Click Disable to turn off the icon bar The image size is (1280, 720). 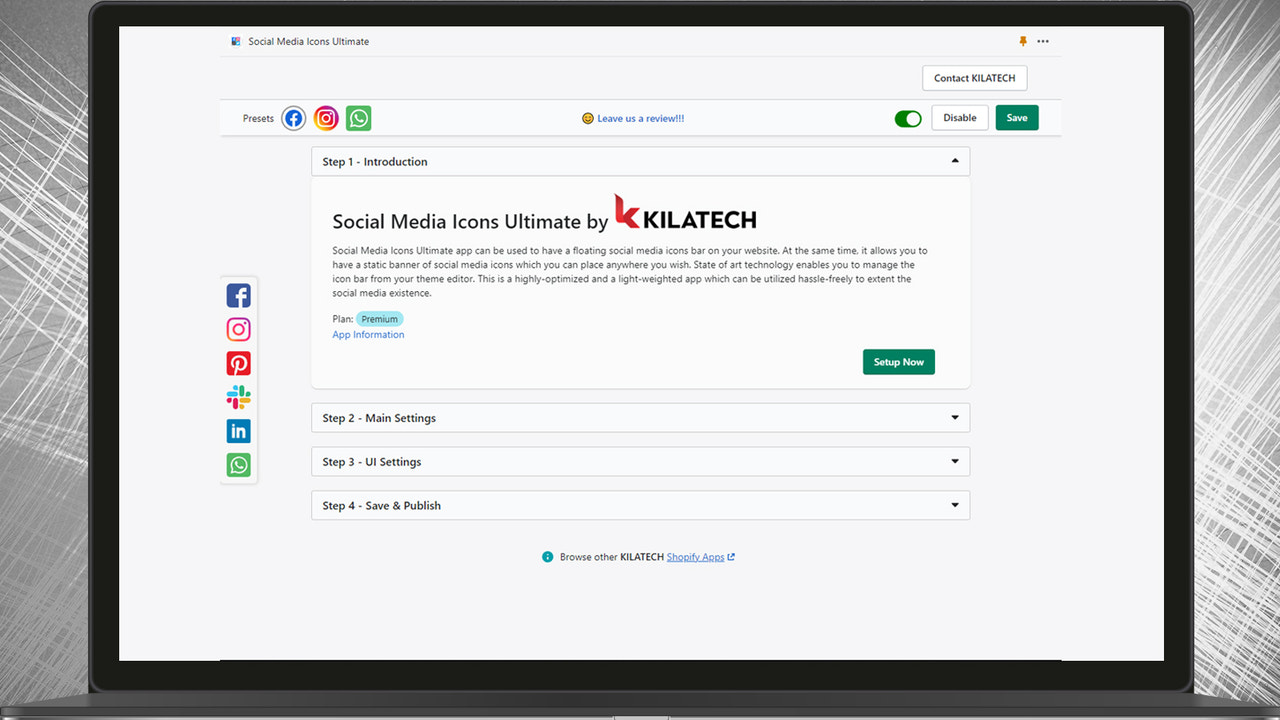[959, 117]
